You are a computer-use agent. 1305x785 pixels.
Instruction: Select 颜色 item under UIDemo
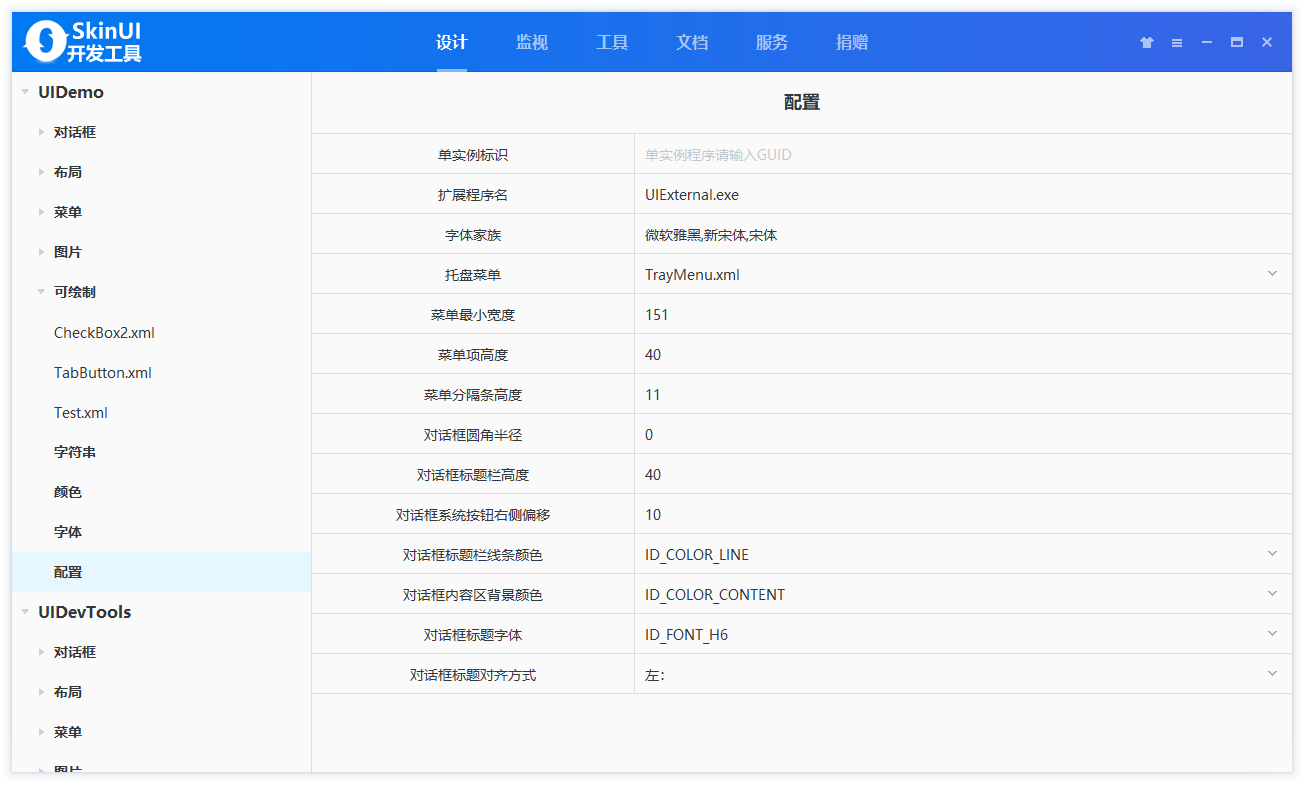point(68,492)
